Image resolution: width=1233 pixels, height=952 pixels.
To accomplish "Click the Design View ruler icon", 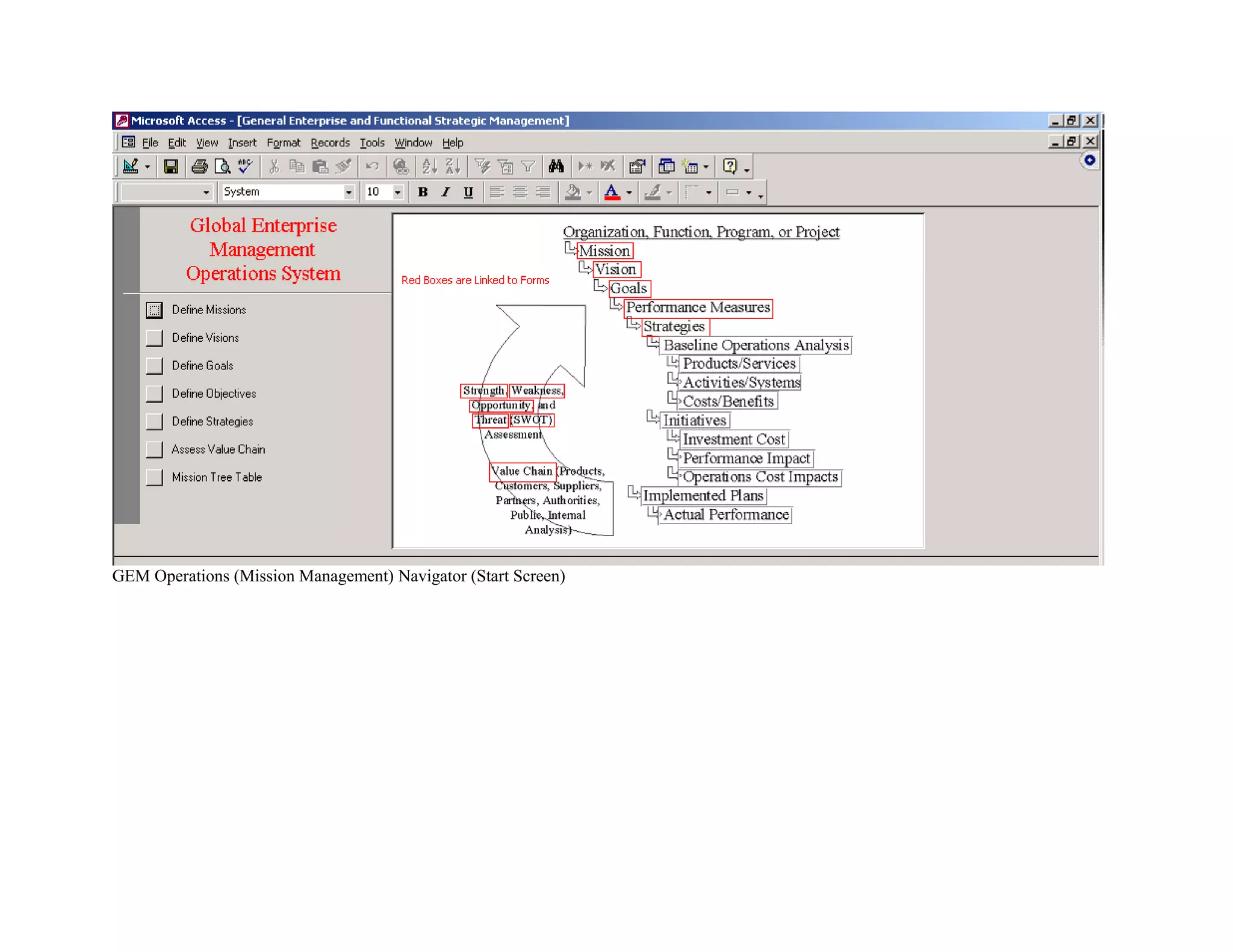I will 131,167.
